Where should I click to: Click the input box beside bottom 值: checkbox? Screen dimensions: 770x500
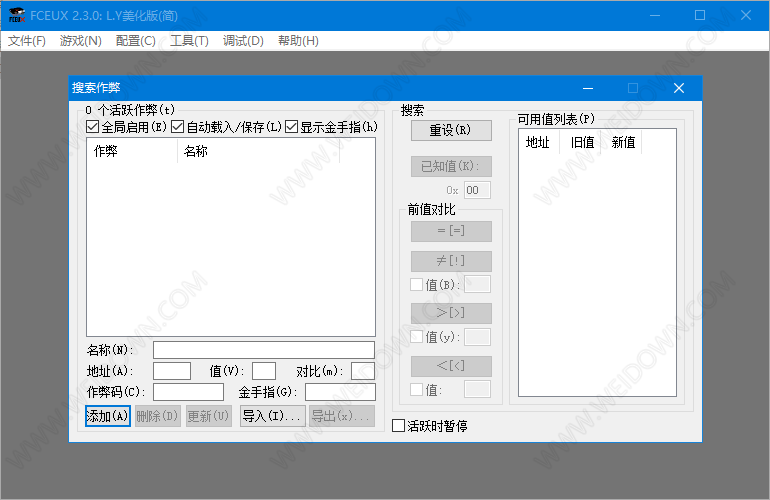(x=477, y=389)
